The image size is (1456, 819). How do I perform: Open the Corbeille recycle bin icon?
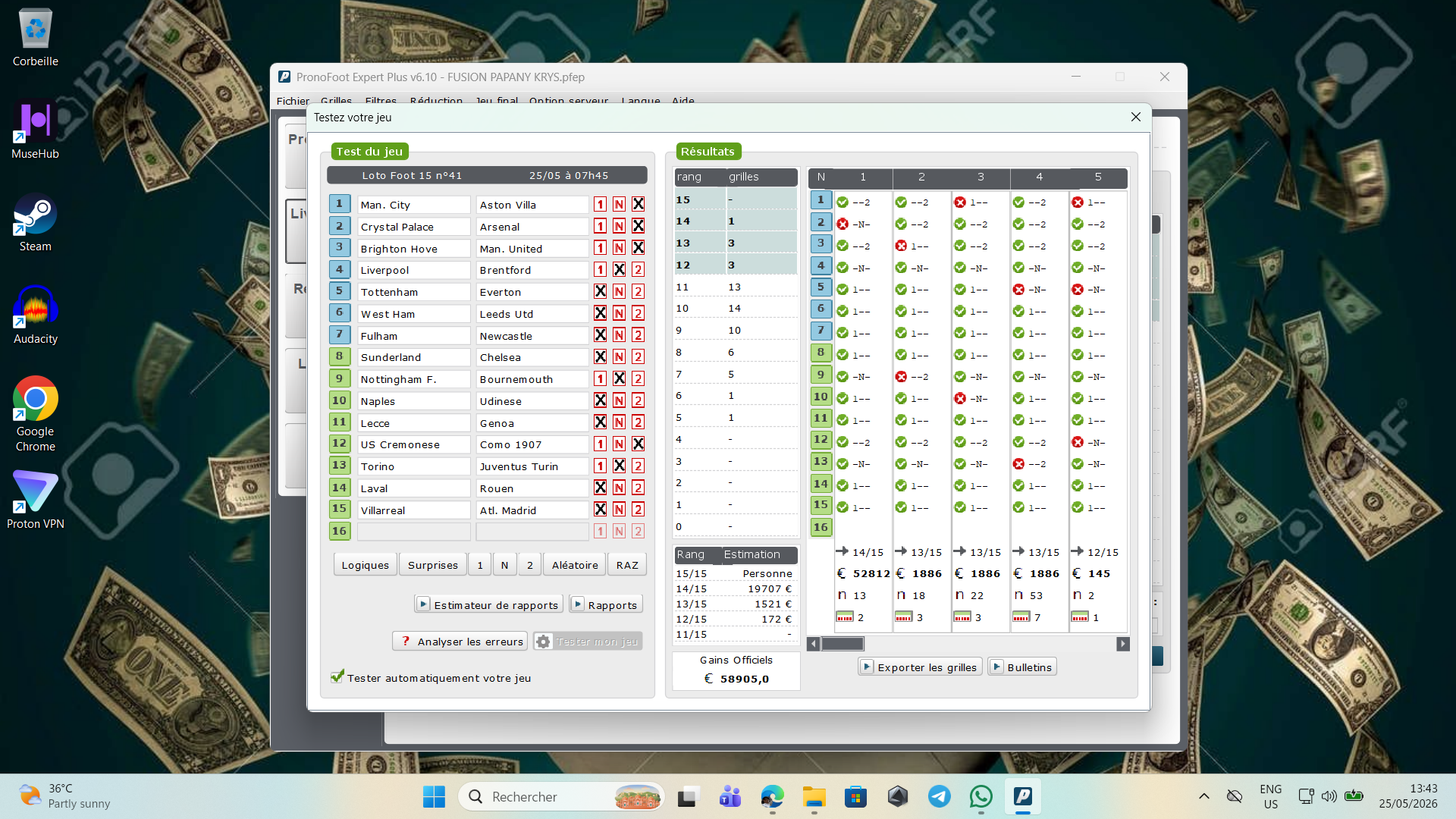36,38
